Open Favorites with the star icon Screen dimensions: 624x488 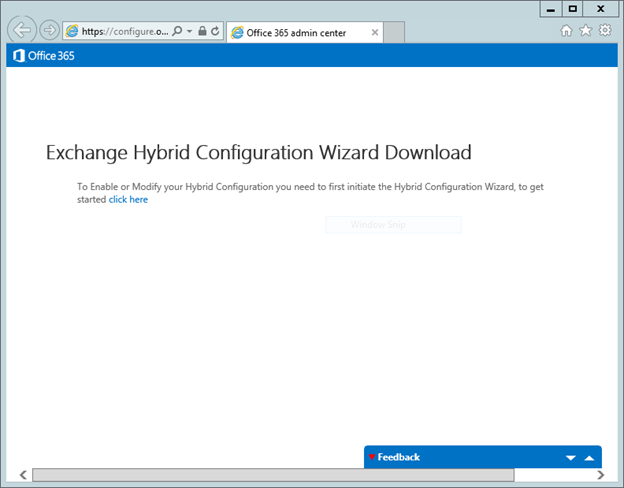pyautogui.click(x=585, y=30)
